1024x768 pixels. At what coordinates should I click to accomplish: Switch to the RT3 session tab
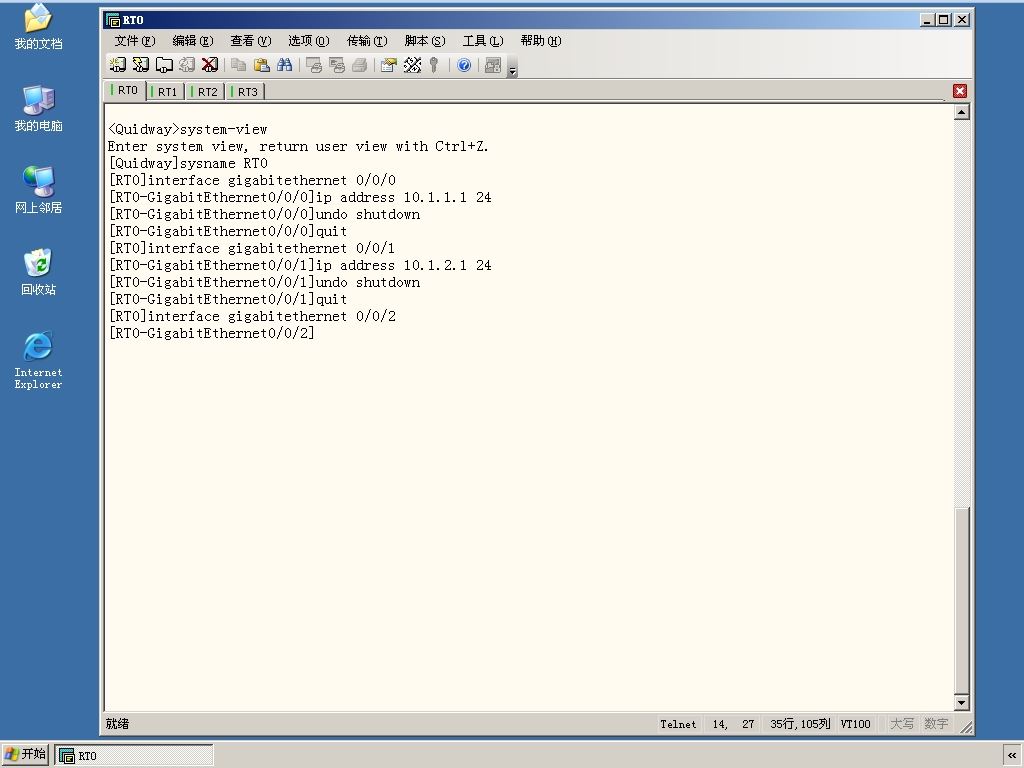[x=245, y=91]
